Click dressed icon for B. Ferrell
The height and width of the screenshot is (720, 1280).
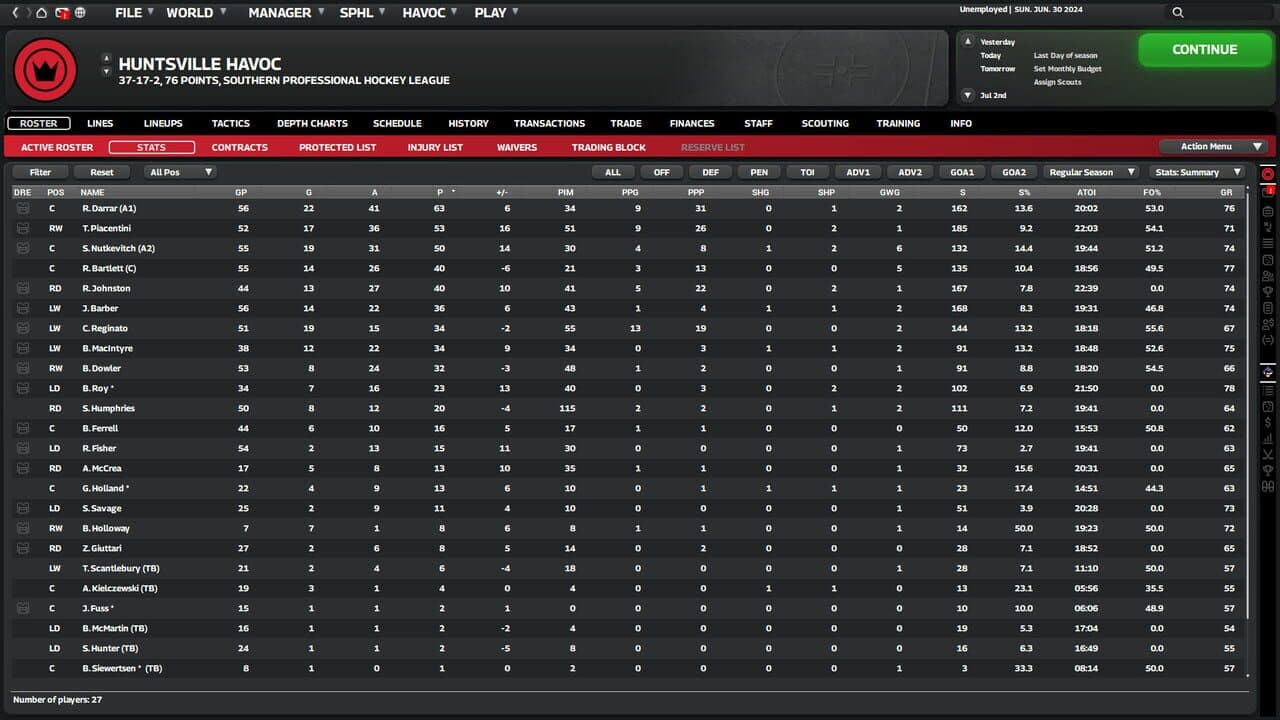(22, 428)
